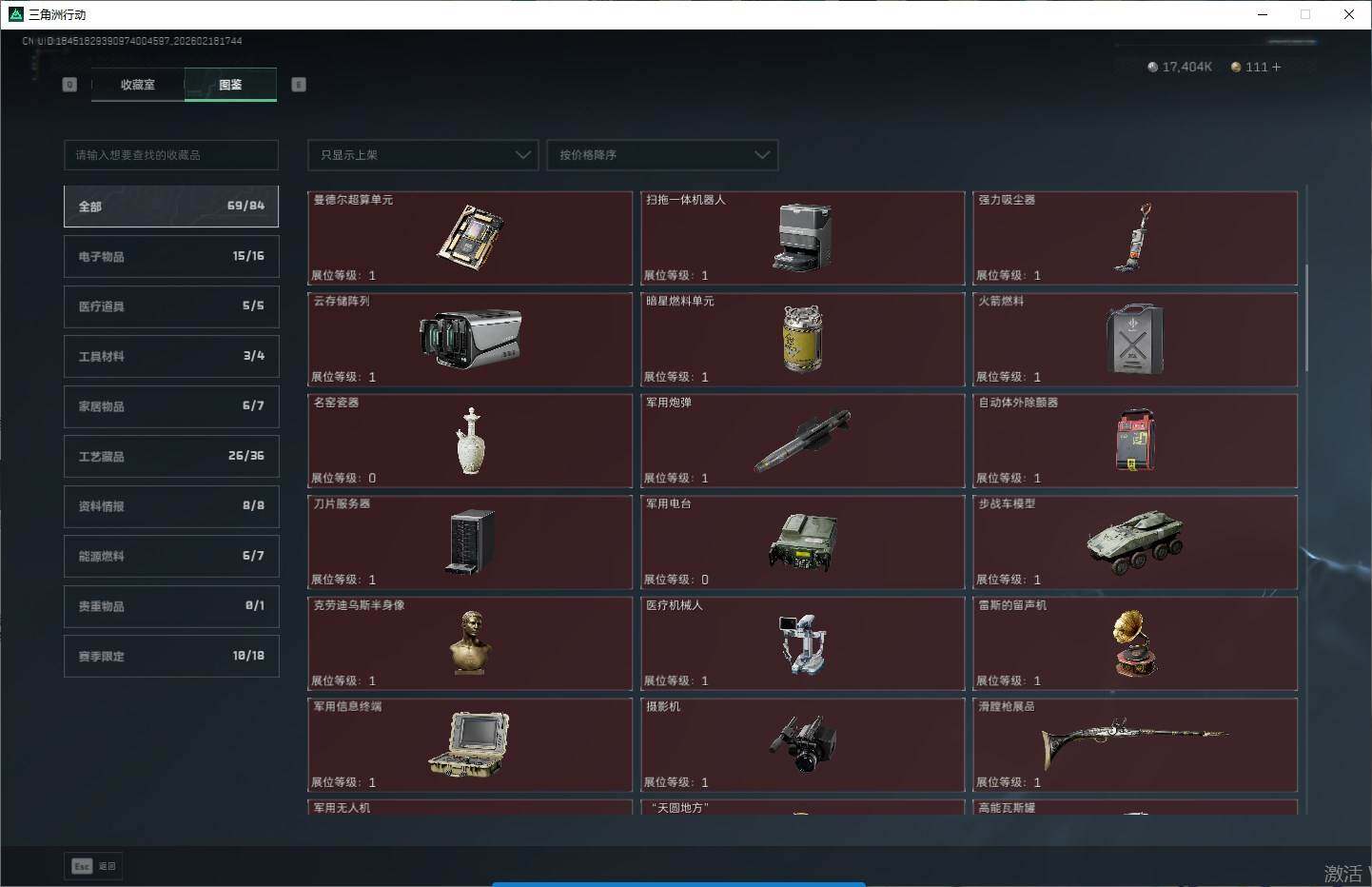
Task: Click the E key hint icon
Action: [x=299, y=85]
